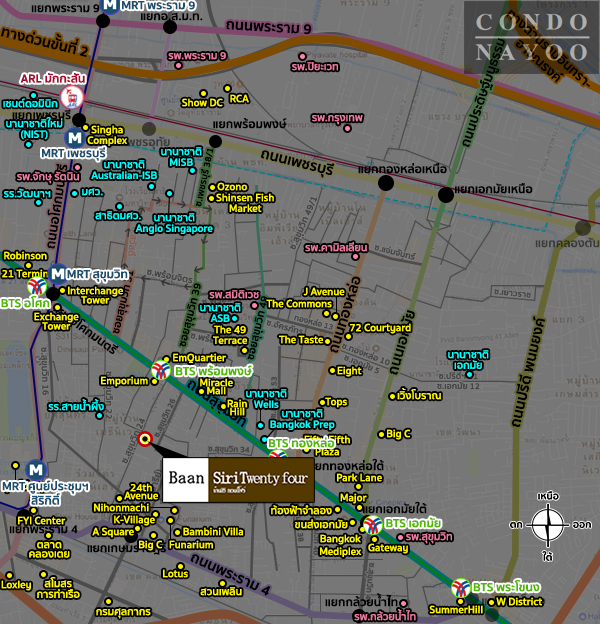This screenshot has width=600, height=624.
Task: Open the Baan Siri Twenty four logo banner
Action: tap(238, 480)
